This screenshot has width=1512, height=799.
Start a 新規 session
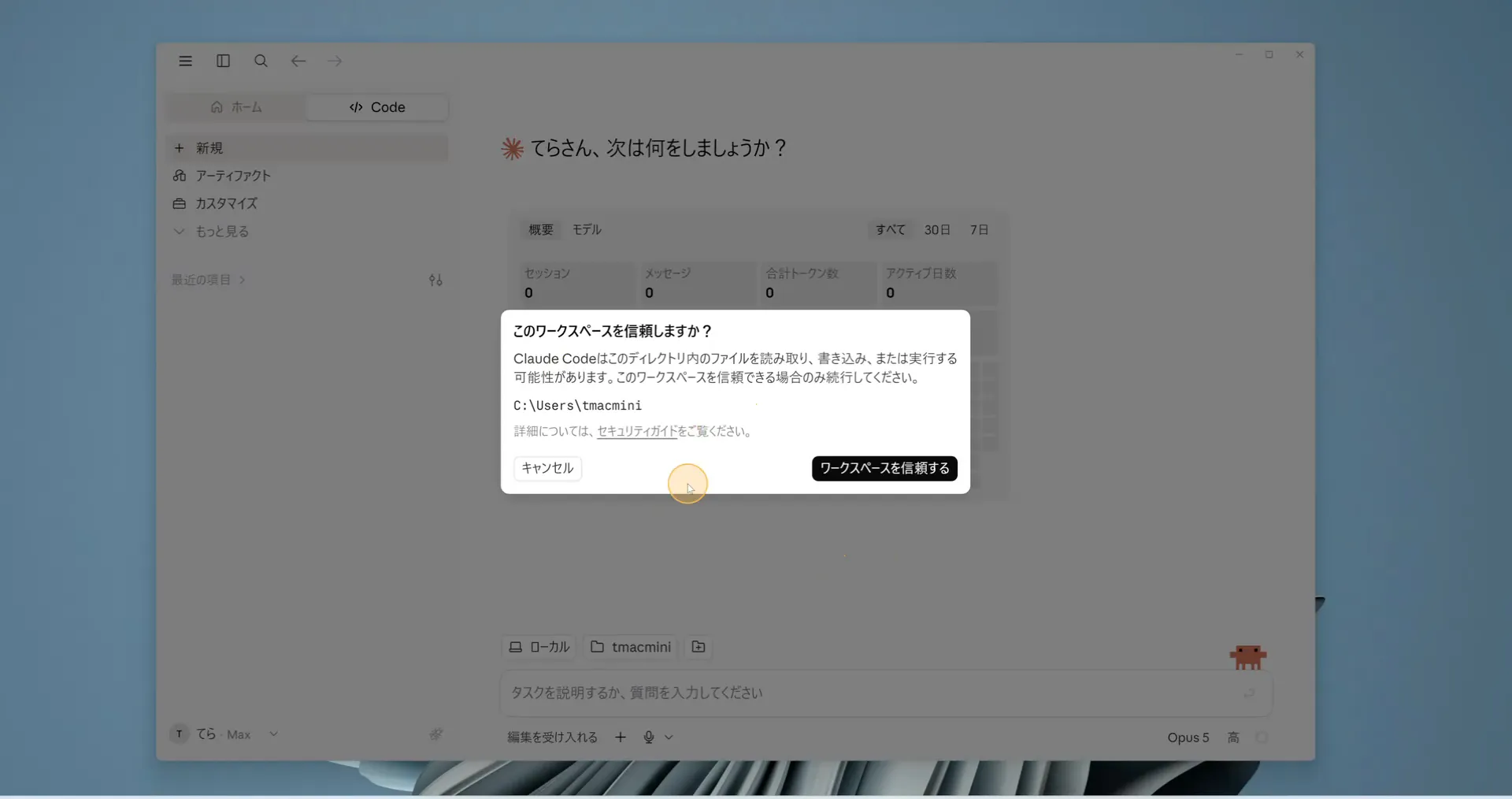[307, 148]
